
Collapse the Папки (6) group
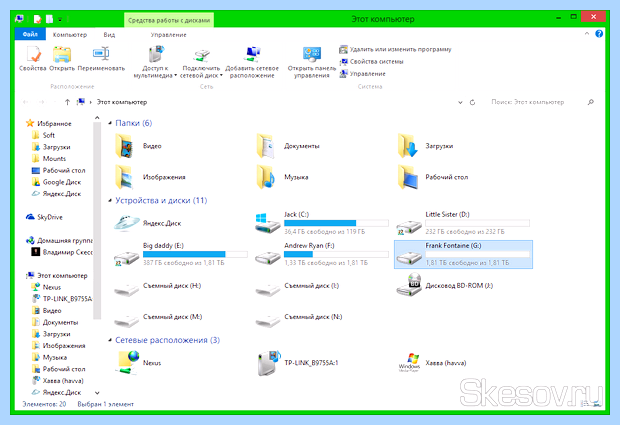pyautogui.click(x=110, y=123)
